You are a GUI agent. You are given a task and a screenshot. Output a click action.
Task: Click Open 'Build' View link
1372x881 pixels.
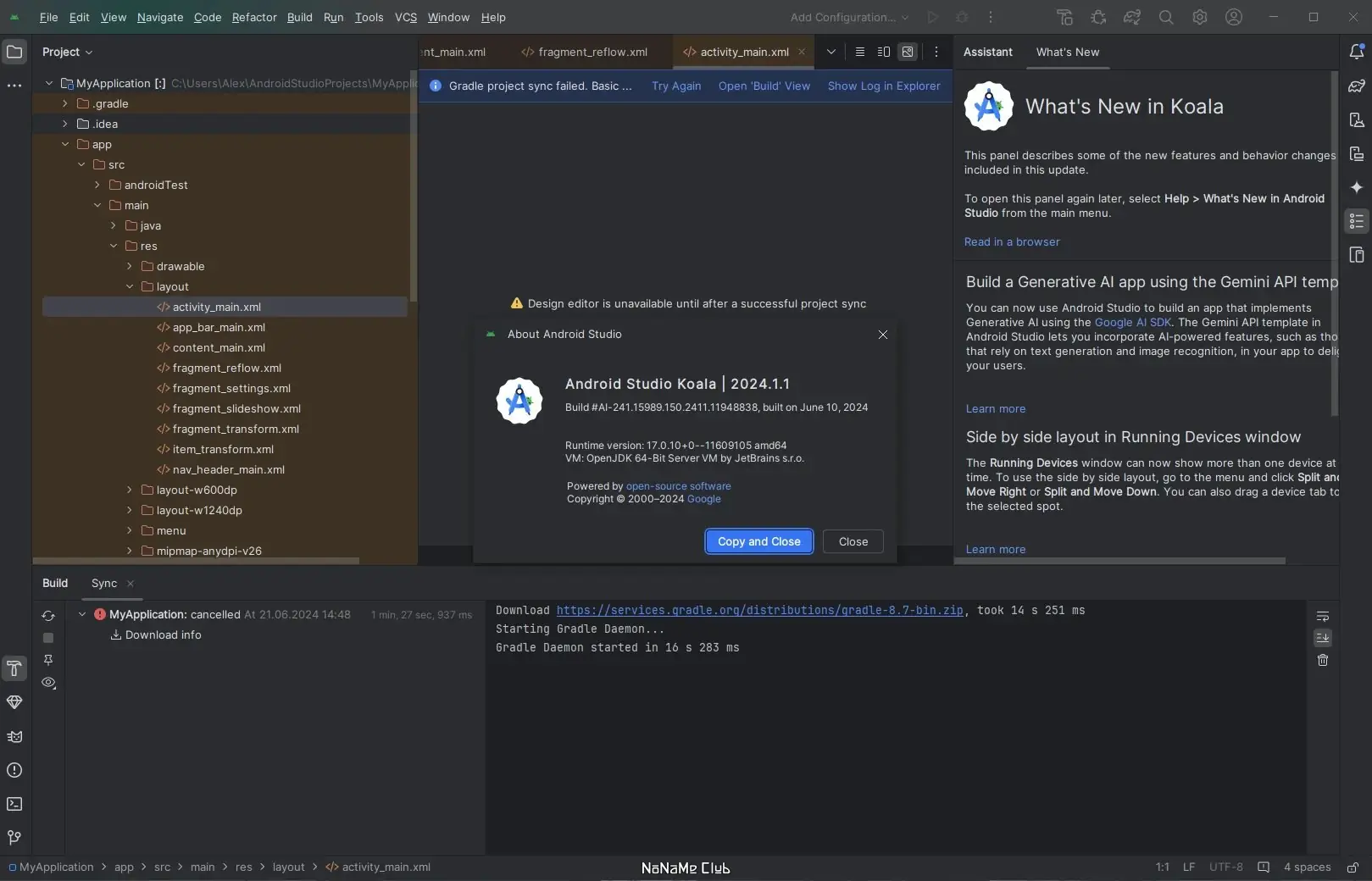(764, 86)
